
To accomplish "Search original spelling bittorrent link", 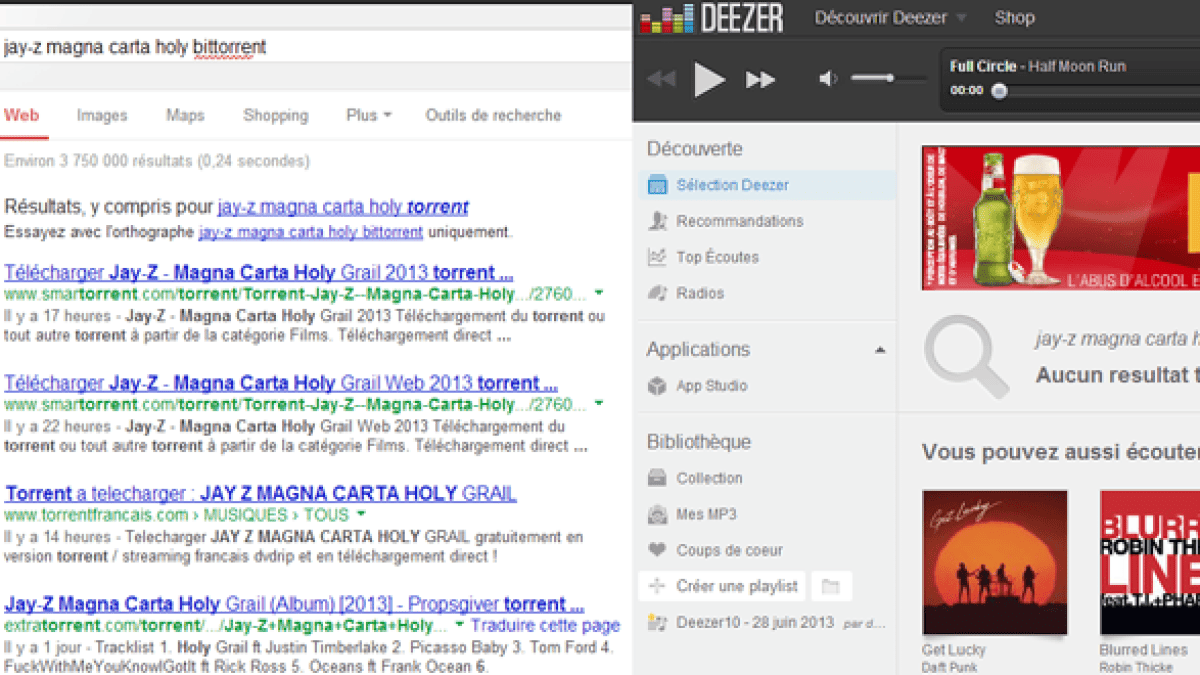I will (x=311, y=232).
